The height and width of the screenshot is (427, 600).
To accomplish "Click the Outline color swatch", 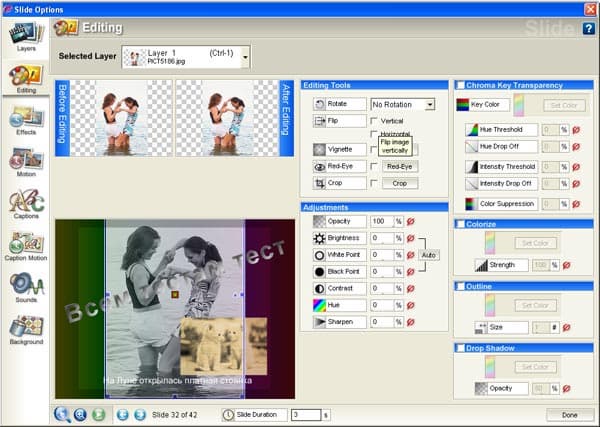I will tap(490, 305).
